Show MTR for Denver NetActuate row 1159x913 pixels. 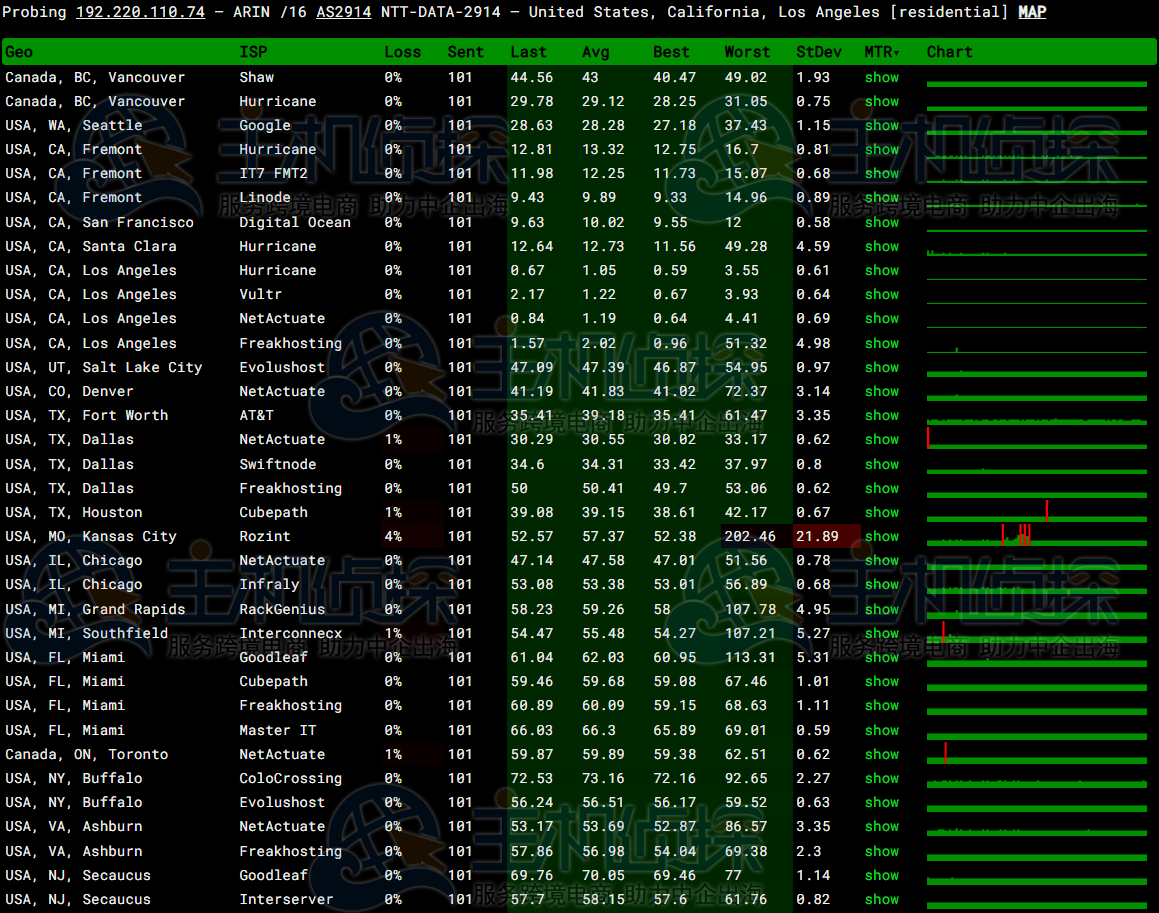[x=882, y=391]
